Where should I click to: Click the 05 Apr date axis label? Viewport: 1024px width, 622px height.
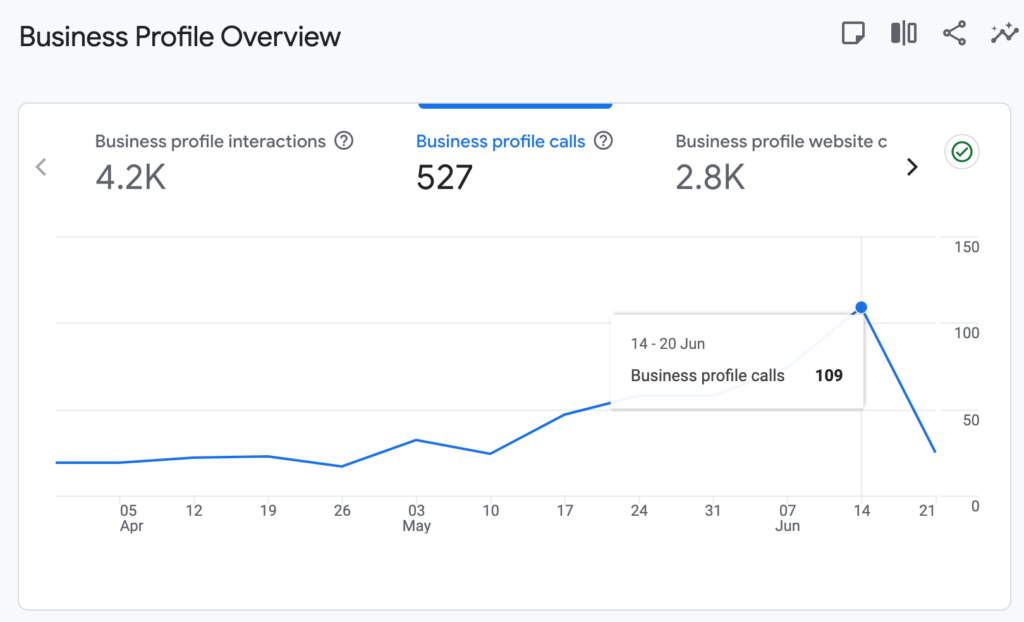[130, 518]
